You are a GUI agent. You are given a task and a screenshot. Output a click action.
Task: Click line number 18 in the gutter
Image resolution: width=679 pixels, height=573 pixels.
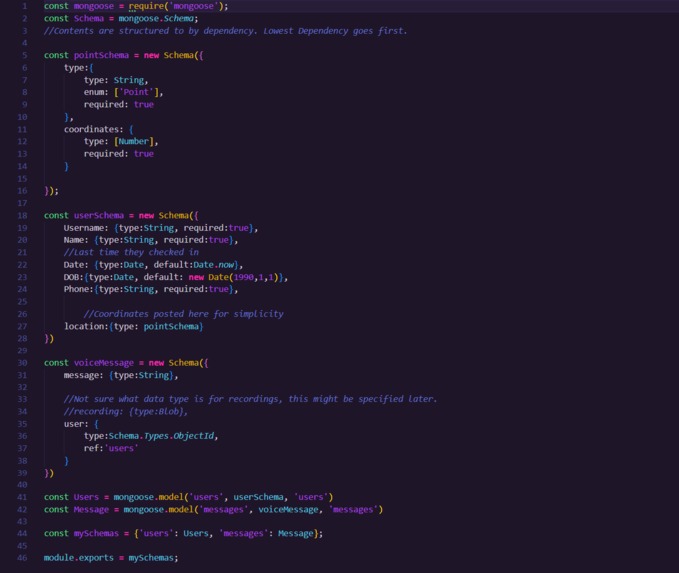pos(23,216)
